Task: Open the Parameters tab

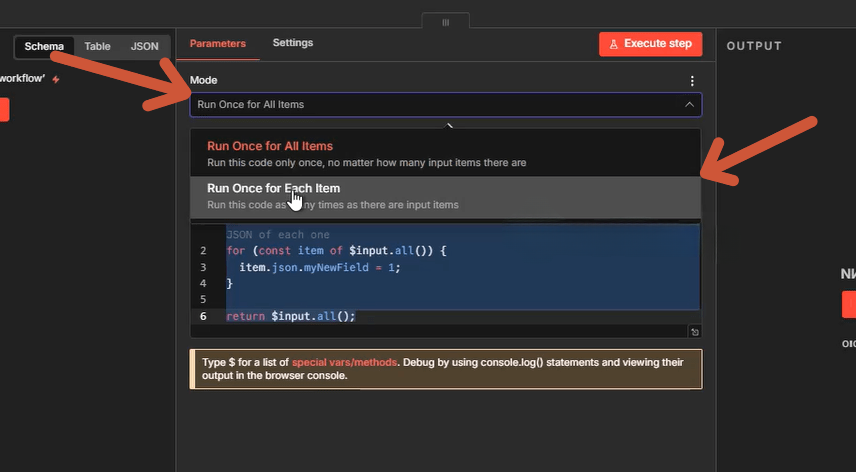Action: point(218,44)
